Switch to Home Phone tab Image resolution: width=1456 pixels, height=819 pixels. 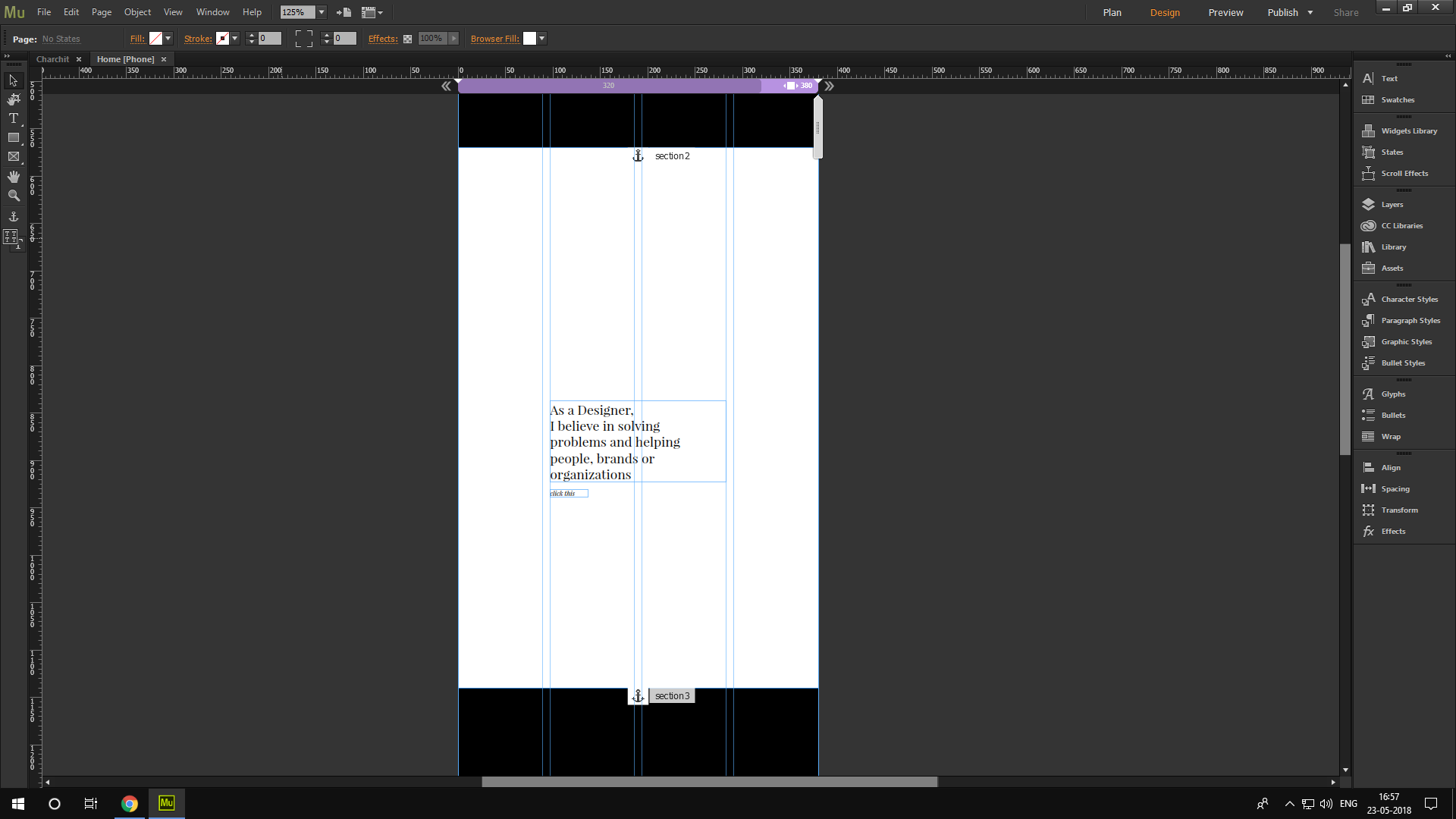(124, 58)
